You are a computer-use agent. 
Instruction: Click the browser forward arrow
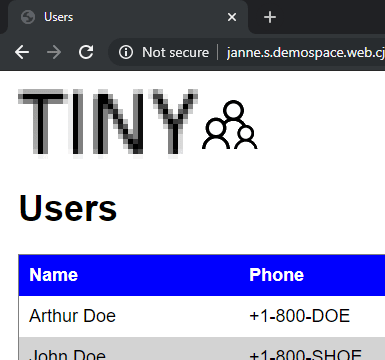54,52
